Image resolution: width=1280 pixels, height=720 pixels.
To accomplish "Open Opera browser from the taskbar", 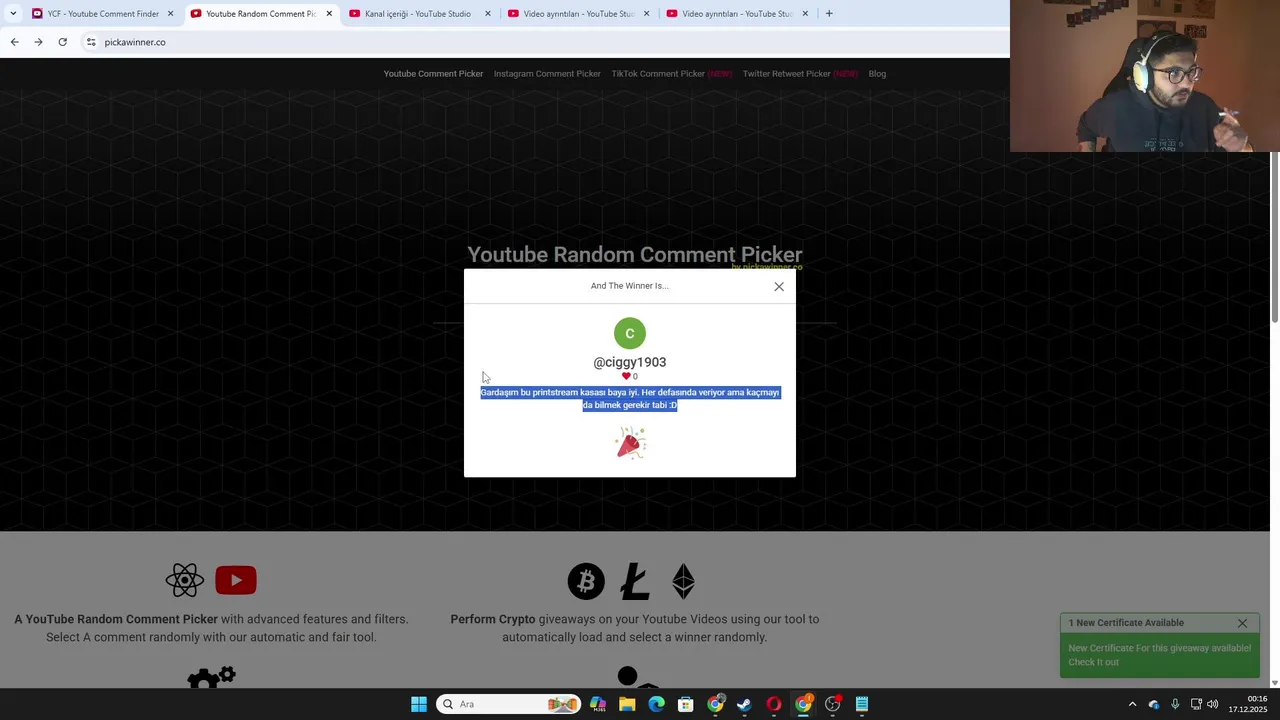I will click(x=774, y=704).
